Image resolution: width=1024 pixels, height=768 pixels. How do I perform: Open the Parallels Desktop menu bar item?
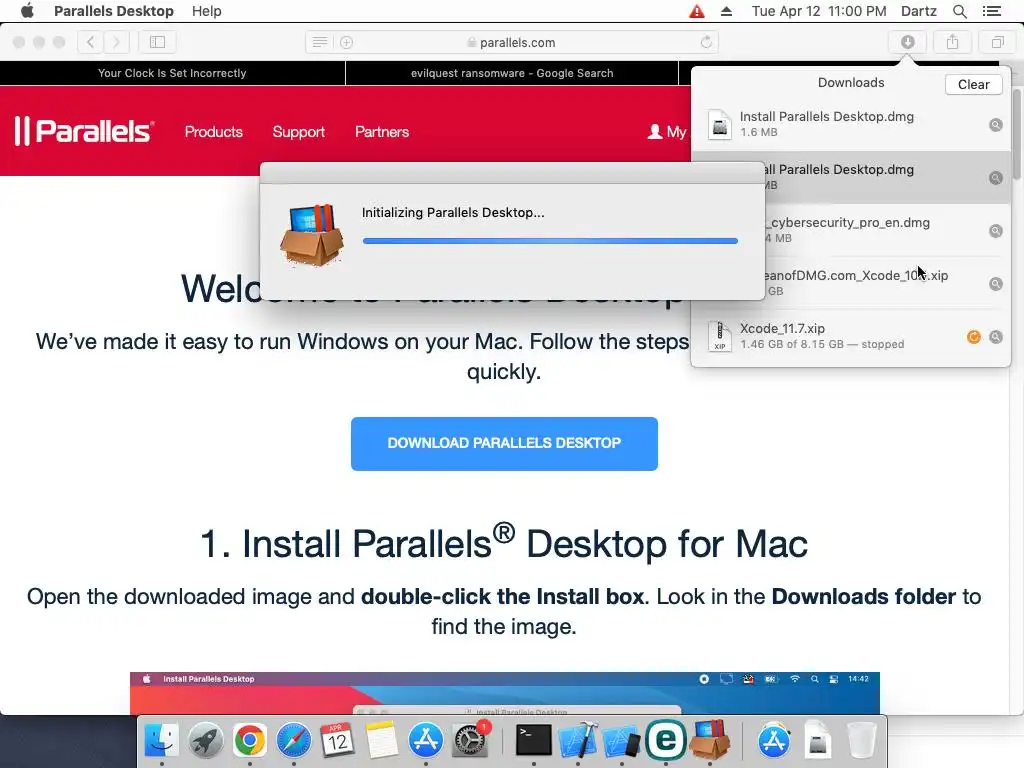(x=114, y=11)
